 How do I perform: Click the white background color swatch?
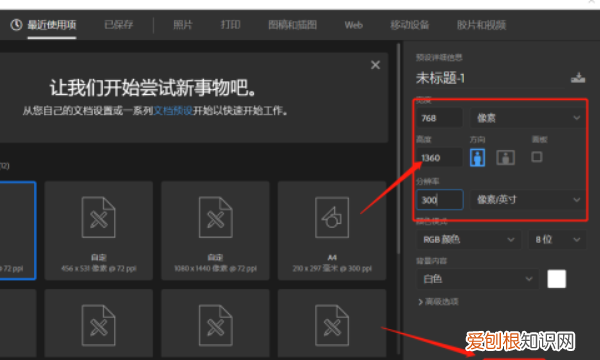coord(556,279)
